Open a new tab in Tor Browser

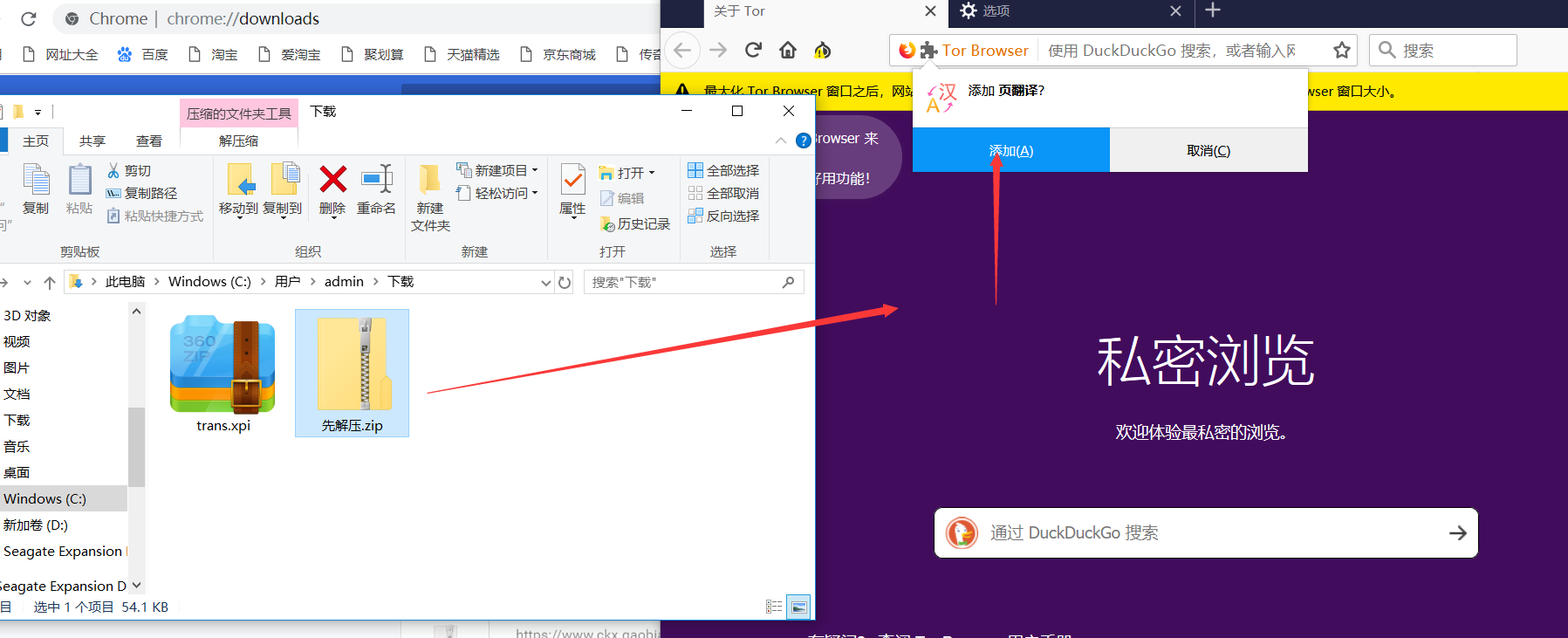(x=1213, y=10)
